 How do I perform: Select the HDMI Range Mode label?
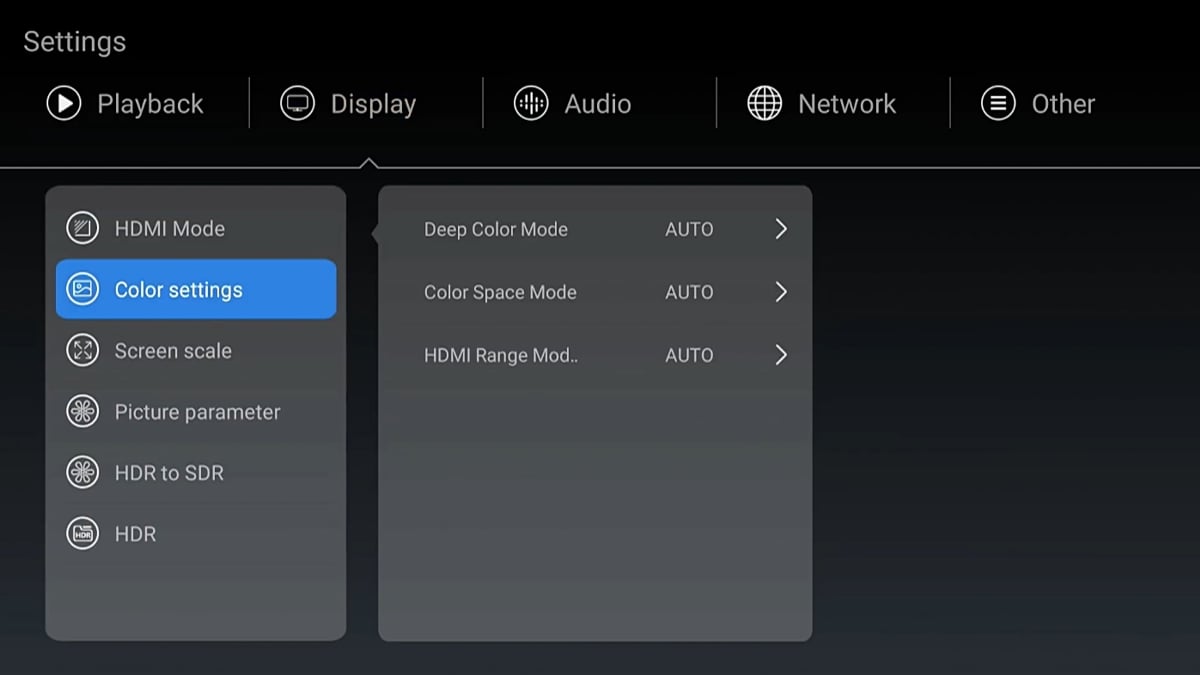pyautogui.click(x=501, y=355)
